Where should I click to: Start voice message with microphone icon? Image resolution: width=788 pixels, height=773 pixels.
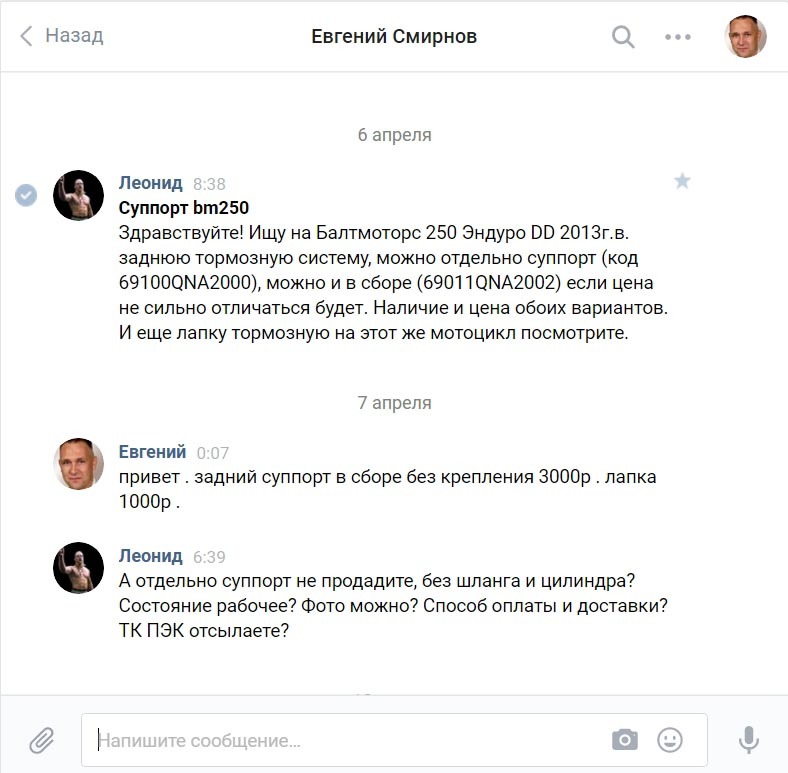point(748,740)
